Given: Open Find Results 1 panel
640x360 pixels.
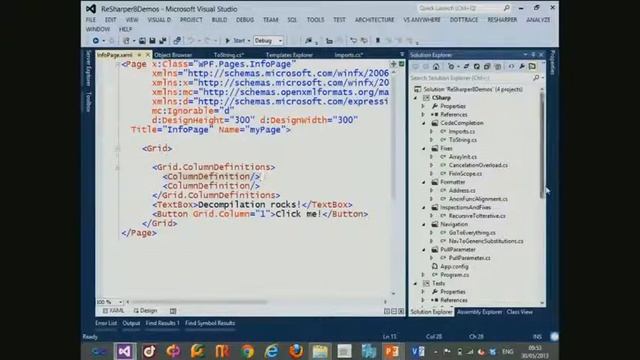Looking at the screenshot, I should pos(162,323).
